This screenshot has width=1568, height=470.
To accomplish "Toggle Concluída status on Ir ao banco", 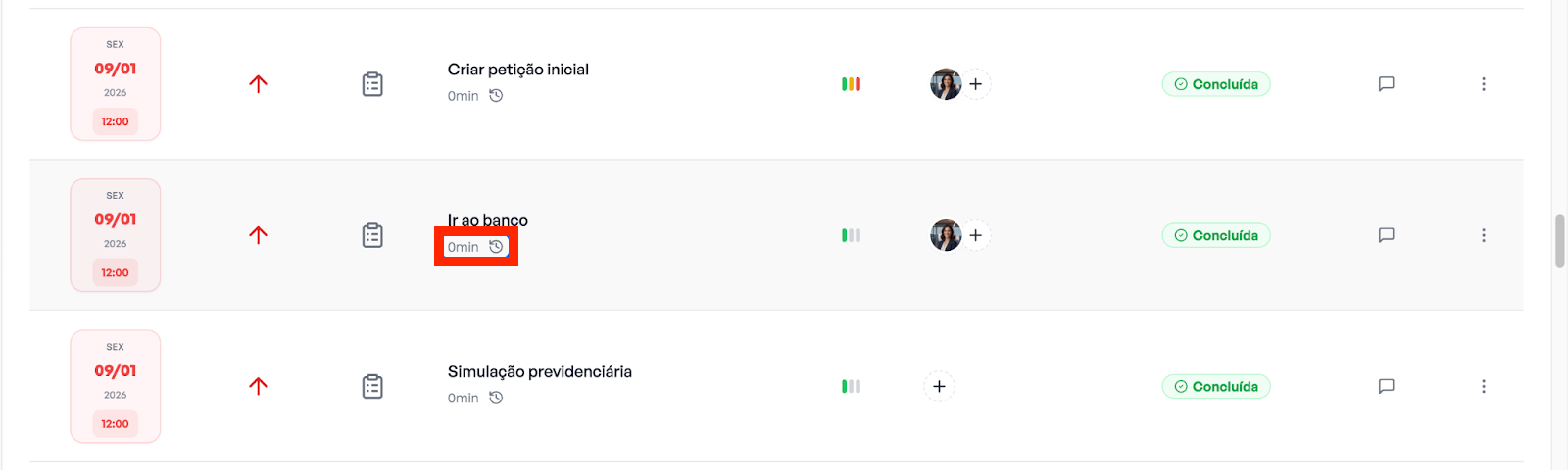I will [1216, 235].
